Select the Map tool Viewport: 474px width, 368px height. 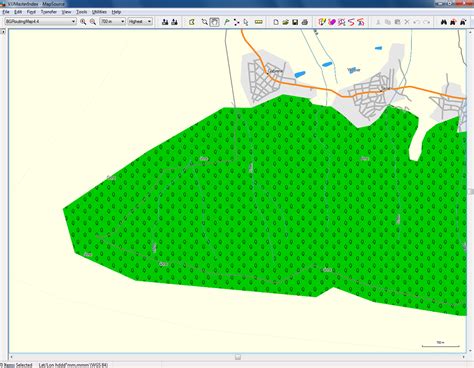[192, 22]
